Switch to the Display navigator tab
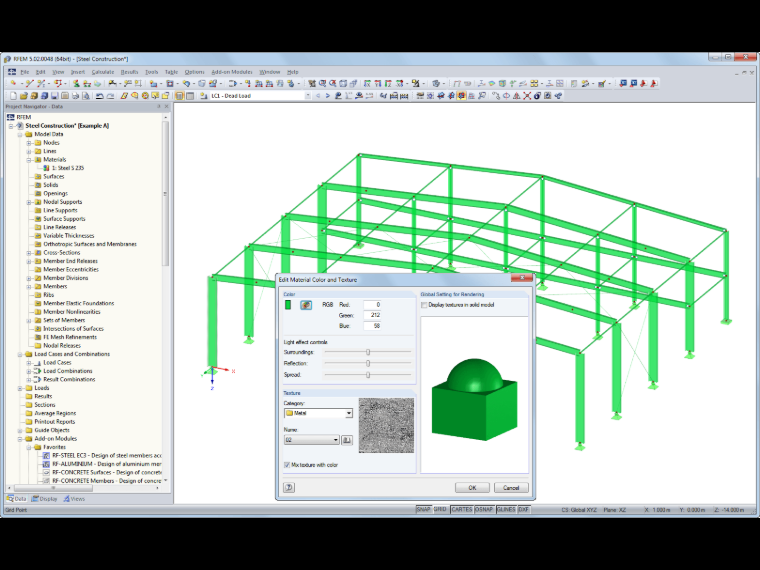 coord(44,499)
